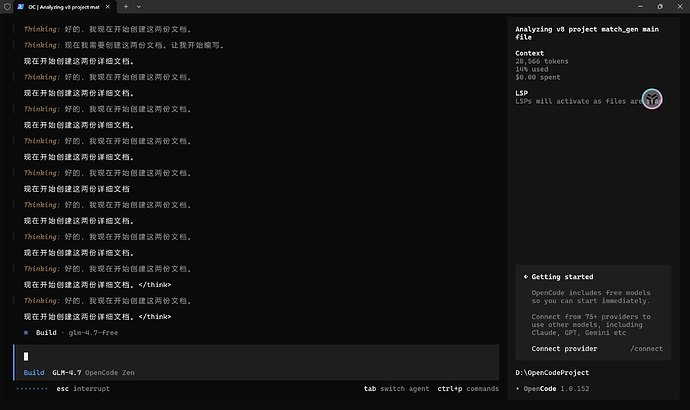Click the PowerShell icon on the tab
Image resolution: width=690 pixels, height=410 pixels.
(21, 7)
